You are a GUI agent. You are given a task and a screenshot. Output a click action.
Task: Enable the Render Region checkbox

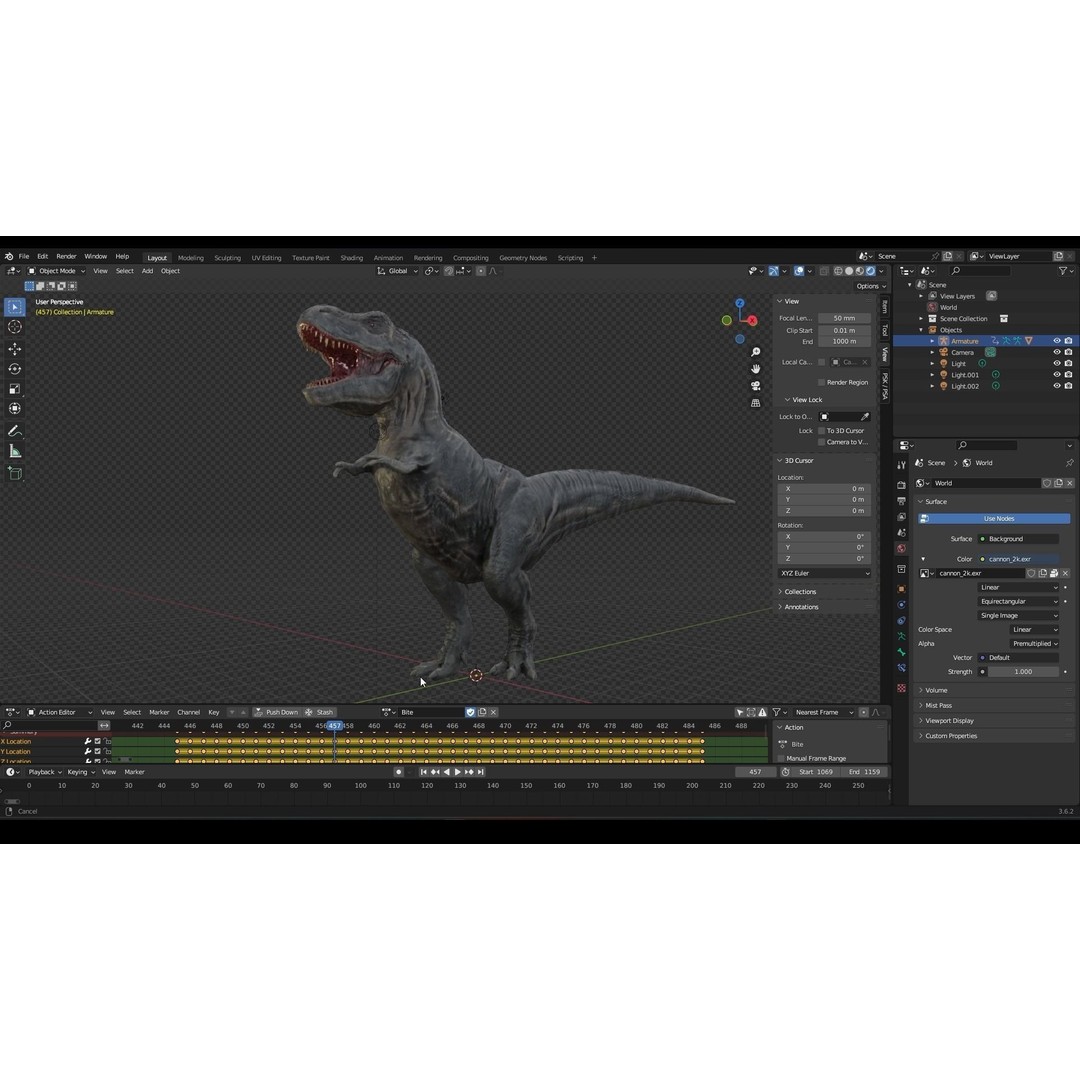pyautogui.click(x=821, y=382)
